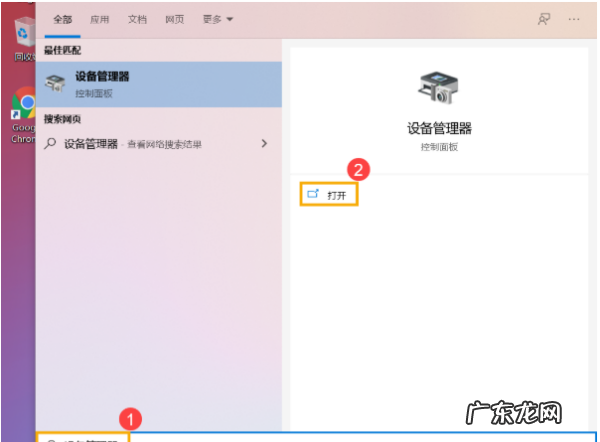
Task: Click the large 设备管理器 preview icon
Action: [439, 88]
